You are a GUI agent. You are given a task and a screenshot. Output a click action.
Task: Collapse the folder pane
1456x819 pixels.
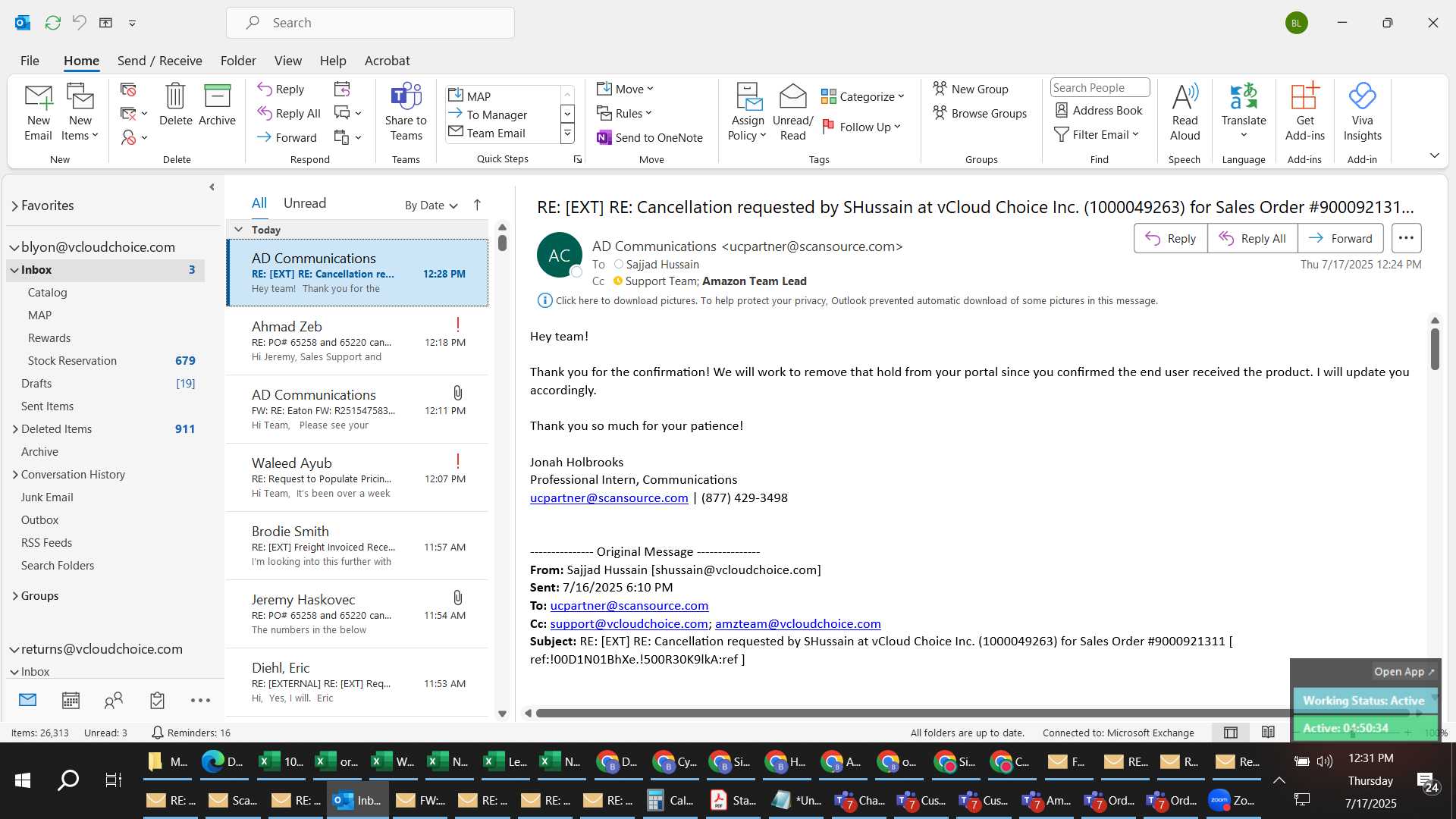click(212, 187)
